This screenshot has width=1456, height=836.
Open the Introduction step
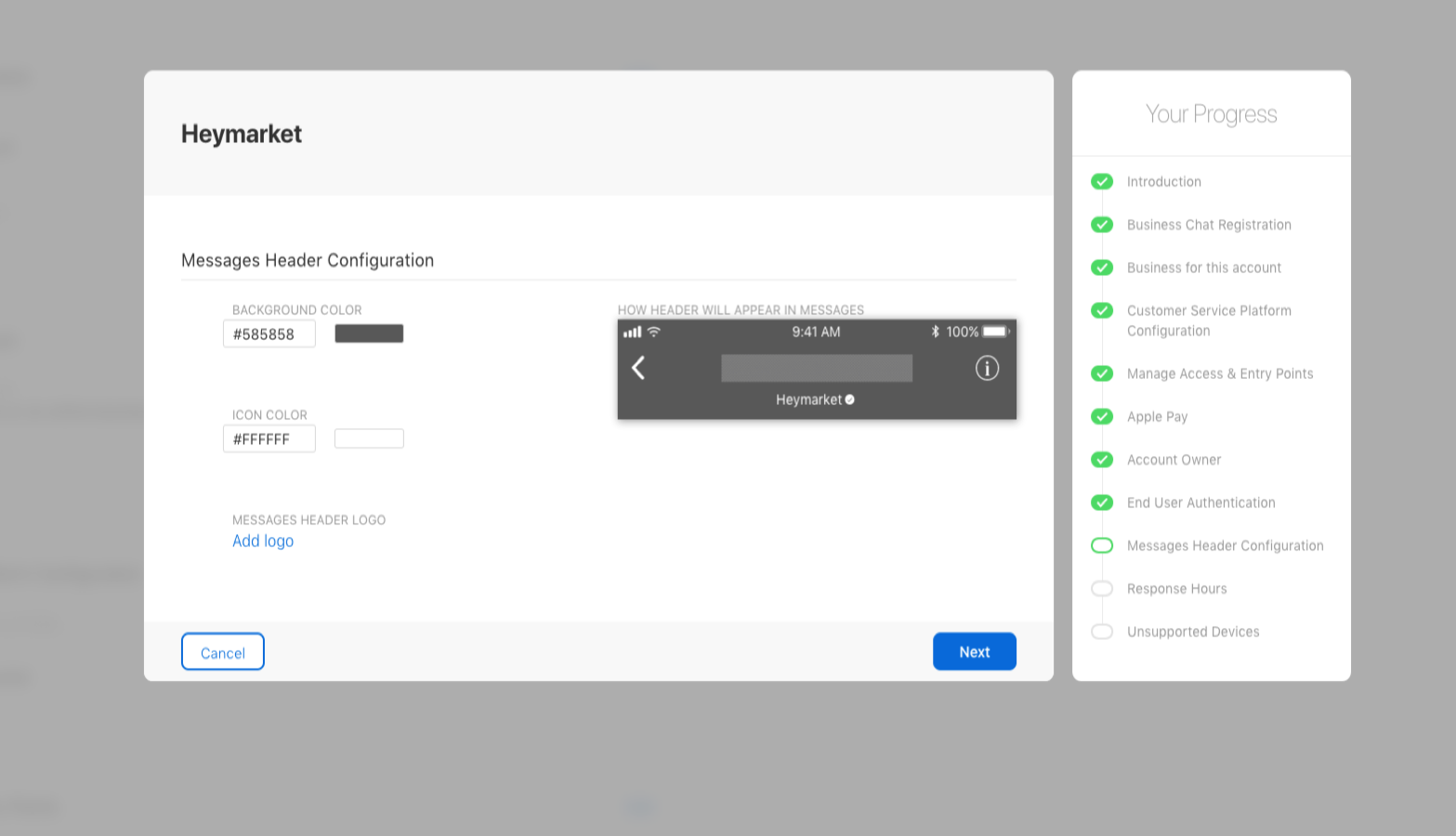[1163, 181]
